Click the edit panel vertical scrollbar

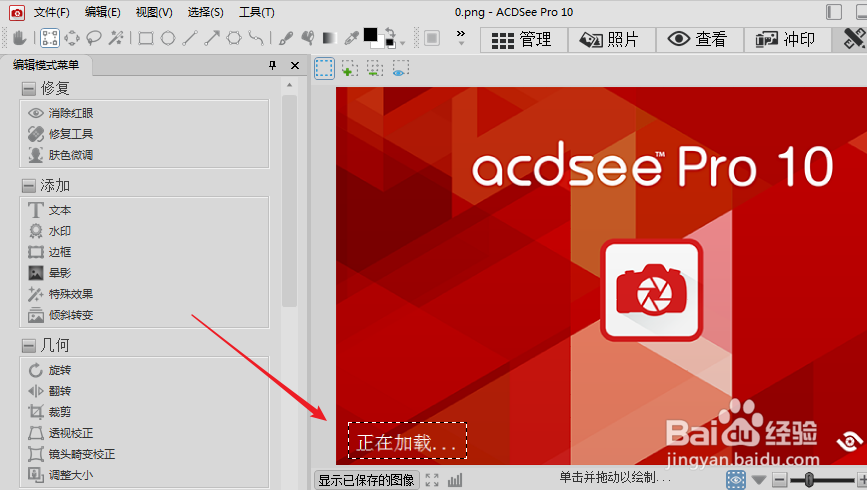tap(289, 201)
